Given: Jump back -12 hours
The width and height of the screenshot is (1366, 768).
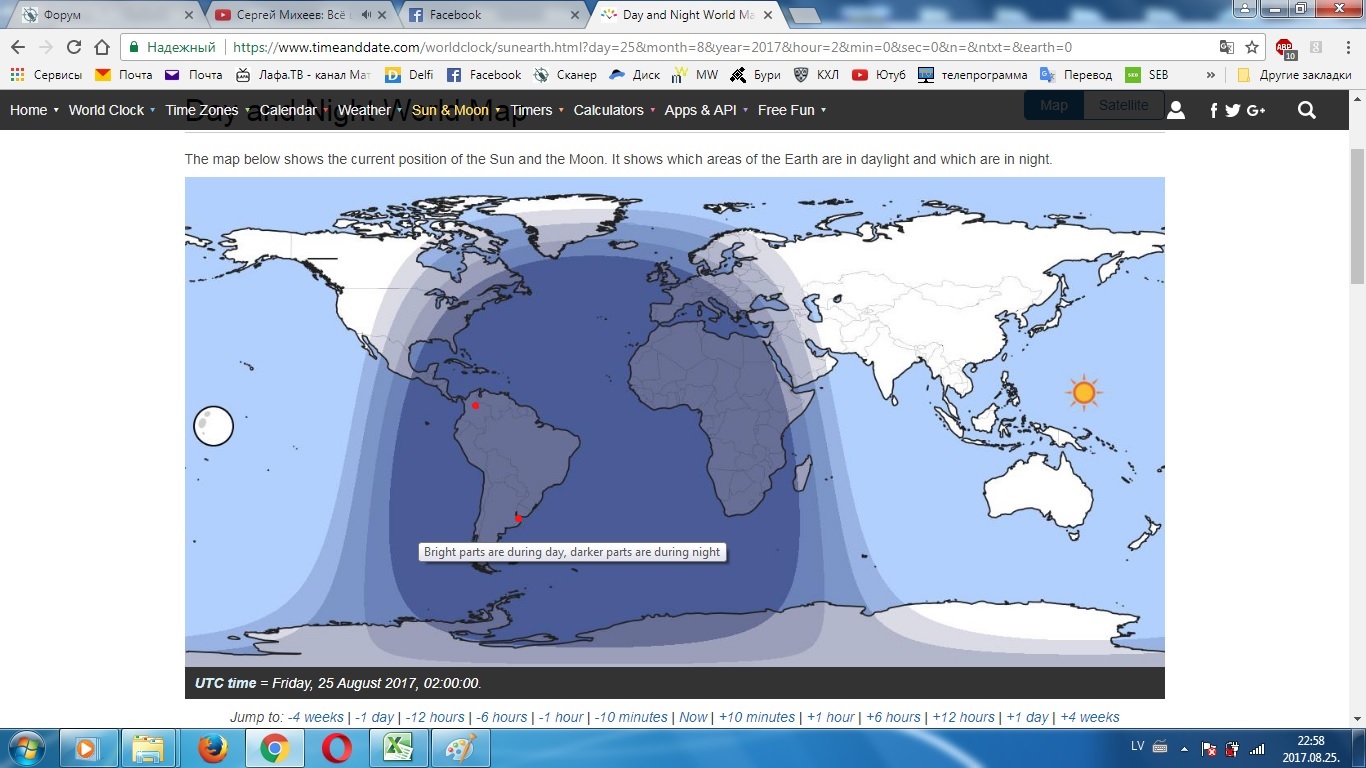Looking at the screenshot, I should [x=434, y=717].
